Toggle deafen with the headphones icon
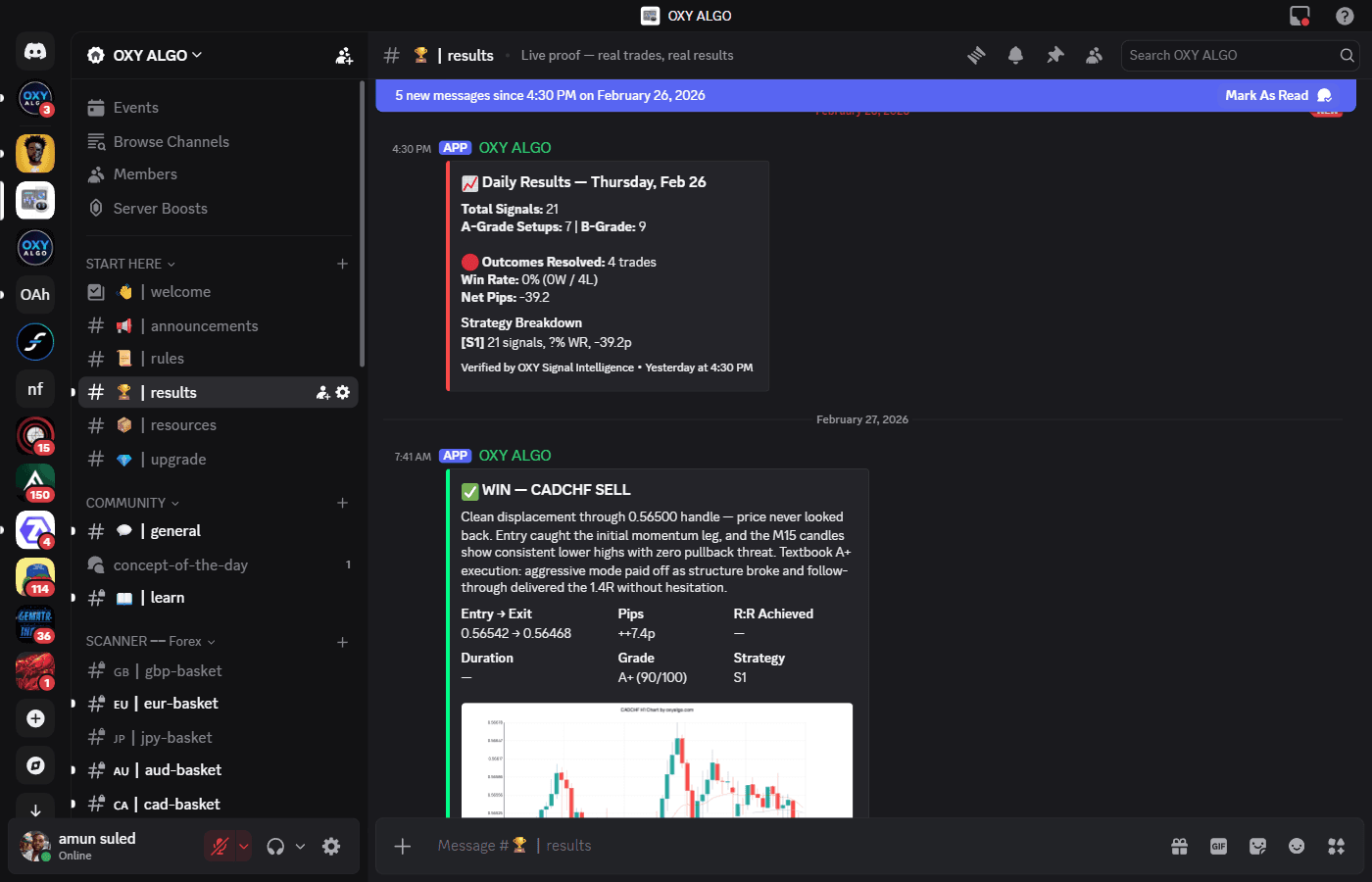1372x882 pixels. tap(277, 845)
